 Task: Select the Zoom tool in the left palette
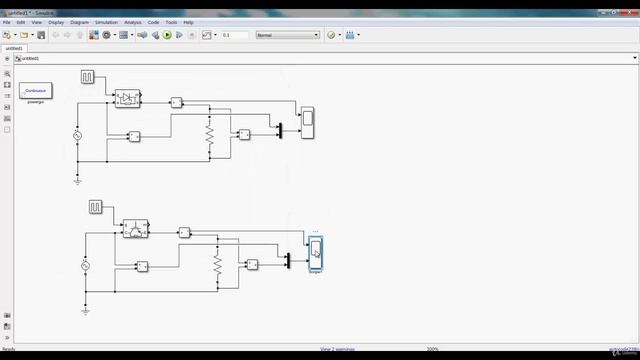[x=7, y=74]
